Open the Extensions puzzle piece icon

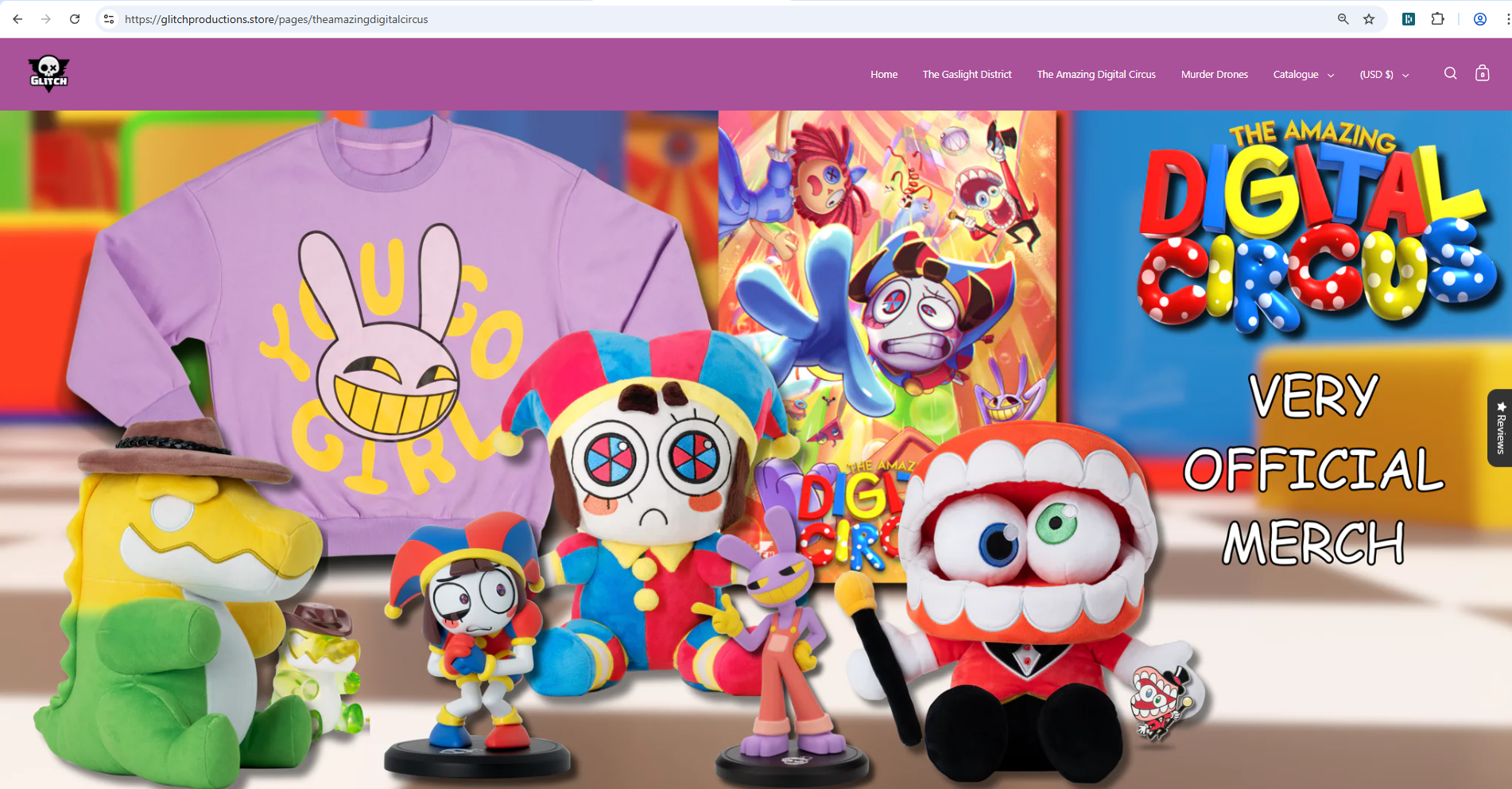pyautogui.click(x=1437, y=19)
